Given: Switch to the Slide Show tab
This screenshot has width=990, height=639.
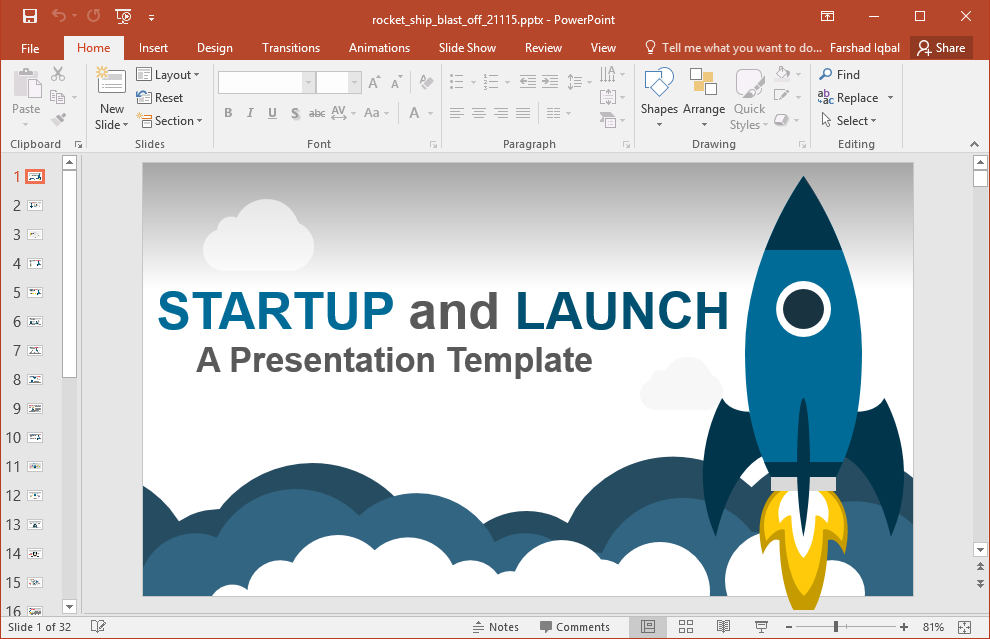Looking at the screenshot, I should [x=467, y=48].
